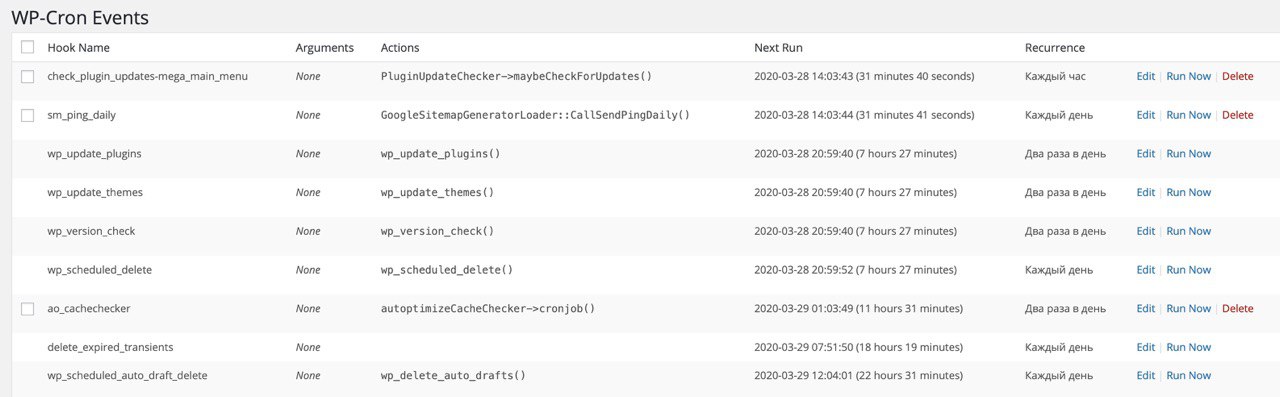The image size is (1280, 397).
Task: Click the GoogleSitemapGeneratorLoader::CallSendPingDaily() action
Action: (x=535, y=115)
